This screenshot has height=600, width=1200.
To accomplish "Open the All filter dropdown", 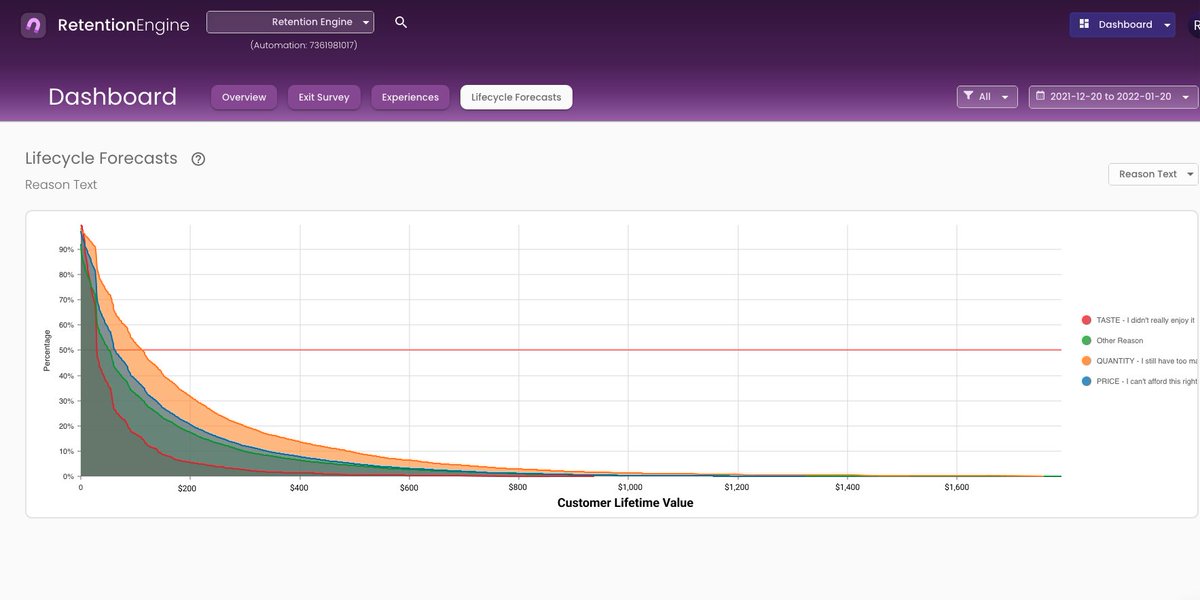I will (987, 97).
